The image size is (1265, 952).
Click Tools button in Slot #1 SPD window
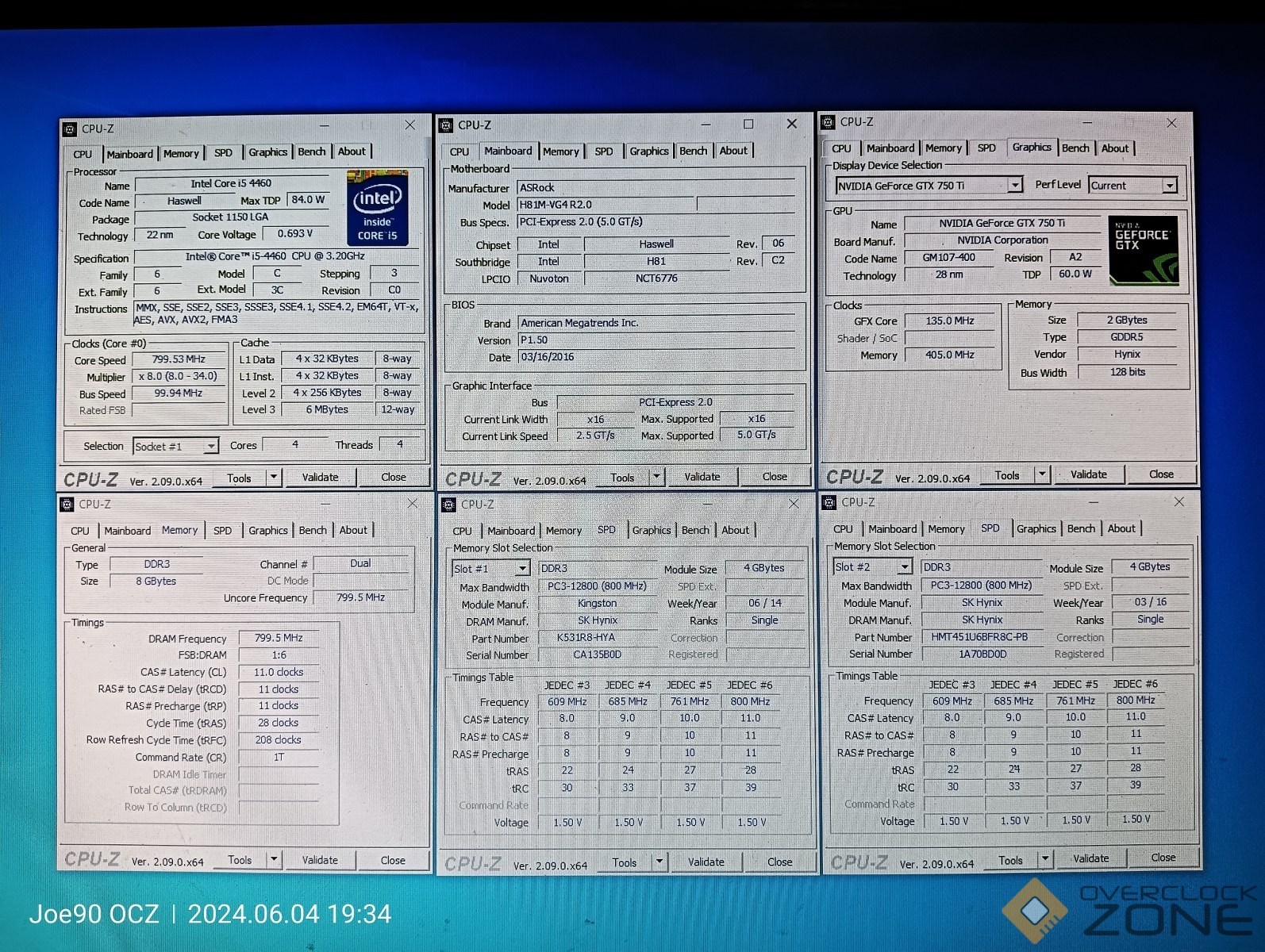tap(625, 862)
